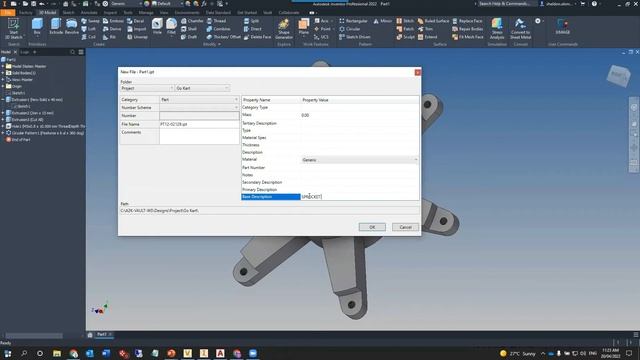The width and height of the screenshot is (640, 360).
Task: Confirm the New File dialog with OK
Action: pos(372,227)
